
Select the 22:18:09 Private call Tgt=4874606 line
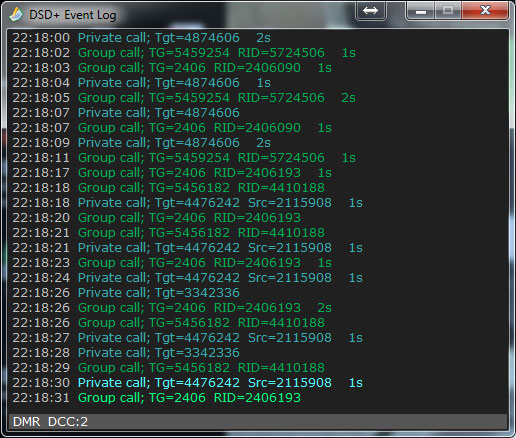point(141,143)
